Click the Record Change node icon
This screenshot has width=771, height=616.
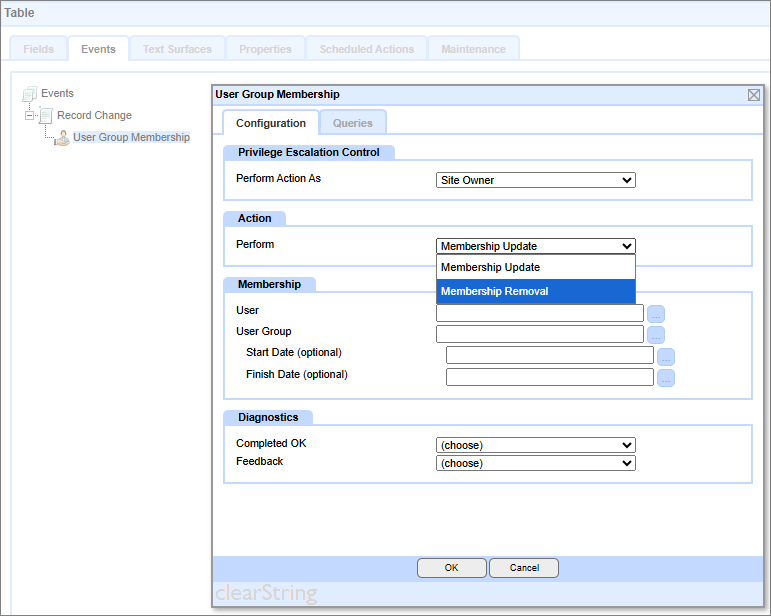(46, 116)
